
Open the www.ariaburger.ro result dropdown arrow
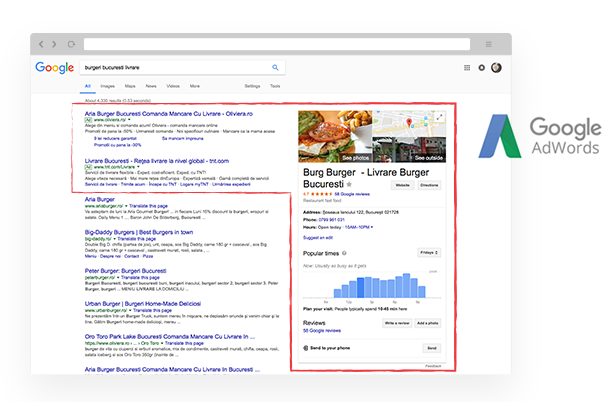pos(126,206)
